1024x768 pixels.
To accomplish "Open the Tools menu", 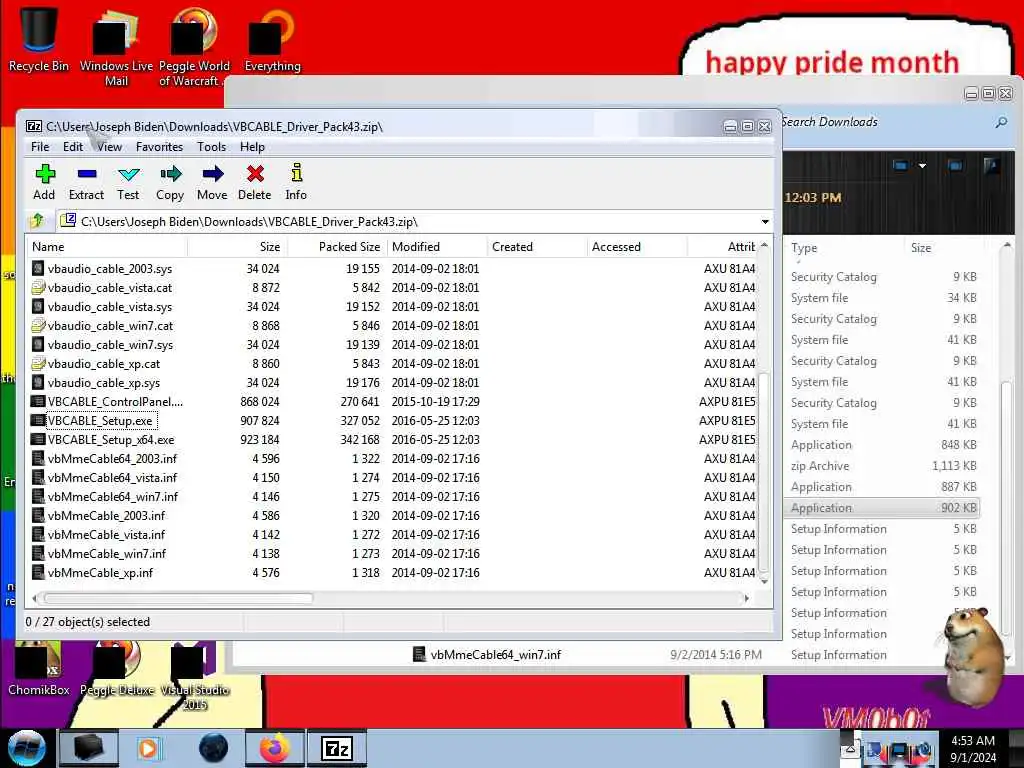I will 212,147.
